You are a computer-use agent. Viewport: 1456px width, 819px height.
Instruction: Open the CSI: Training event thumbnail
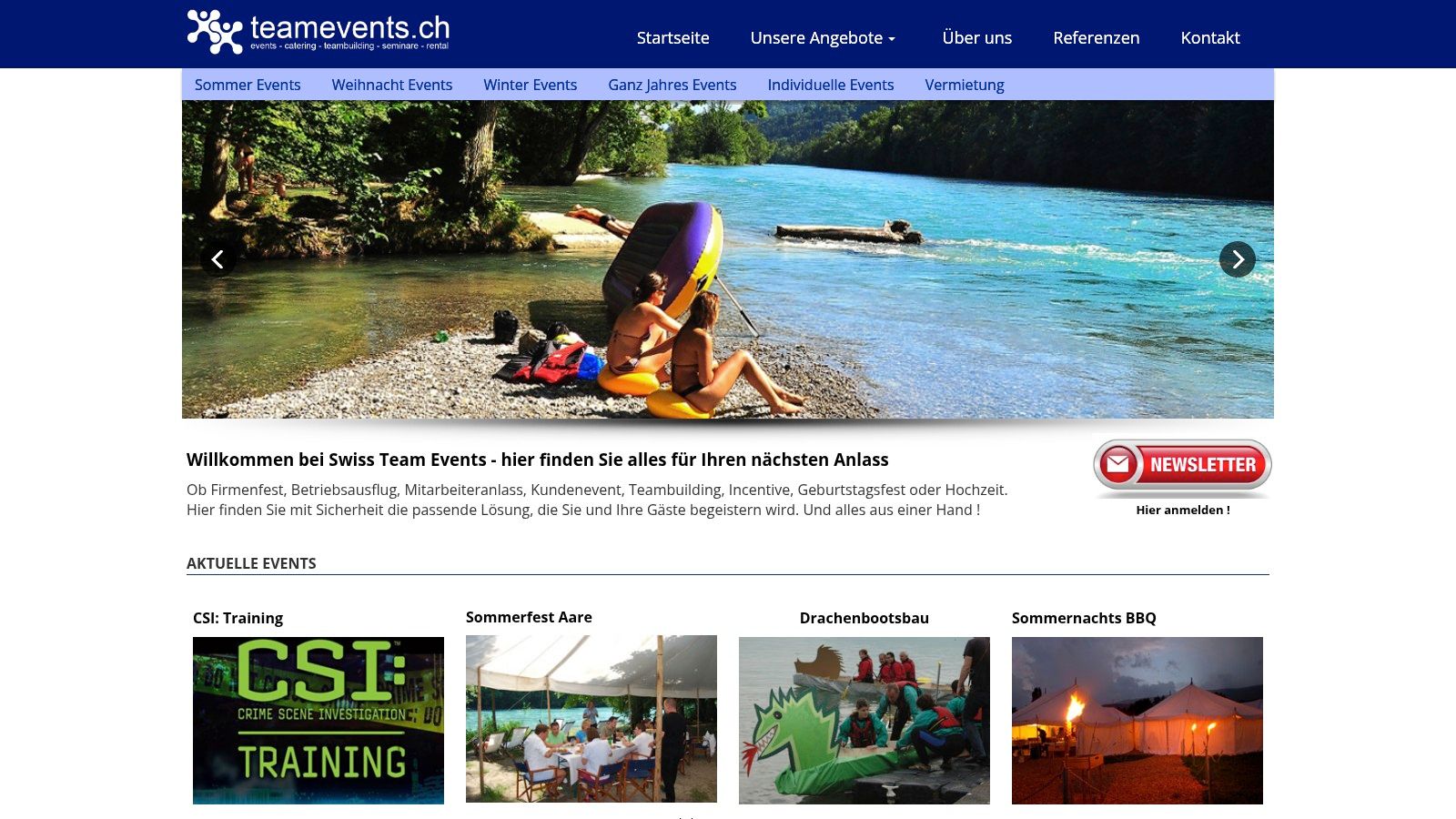[x=318, y=721]
